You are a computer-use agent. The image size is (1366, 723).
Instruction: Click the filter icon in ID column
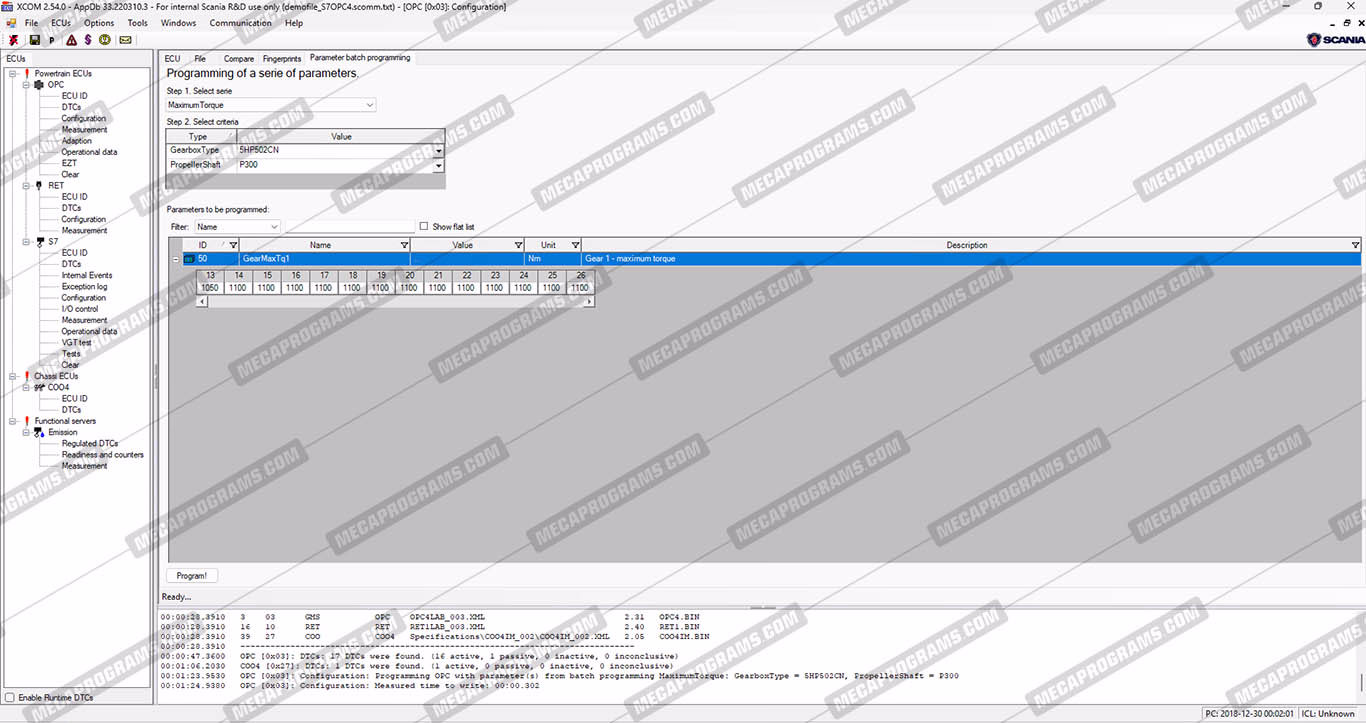[x=234, y=245]
